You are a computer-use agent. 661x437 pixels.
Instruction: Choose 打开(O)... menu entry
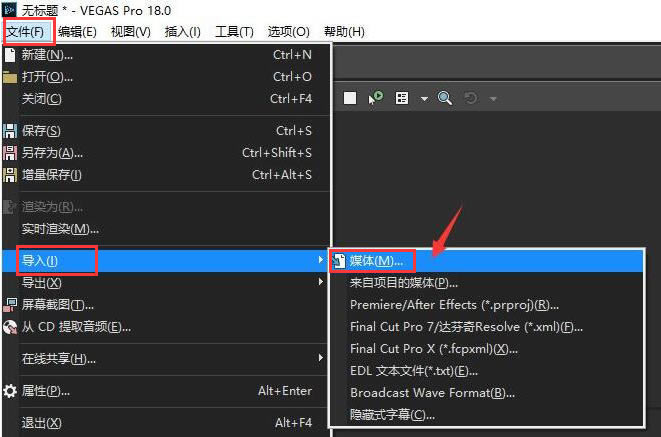point(166,77)
